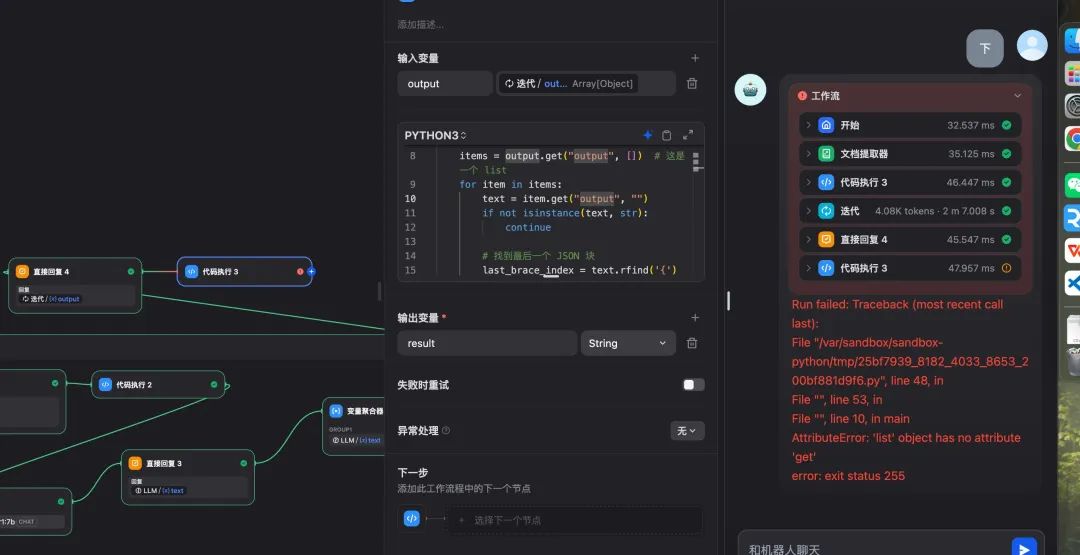Image resolution: width=1080 pixels, height=555 pixels.
Task: Click the blue plus handle on 代码执行 3 node
Action: tap(311, 271)
